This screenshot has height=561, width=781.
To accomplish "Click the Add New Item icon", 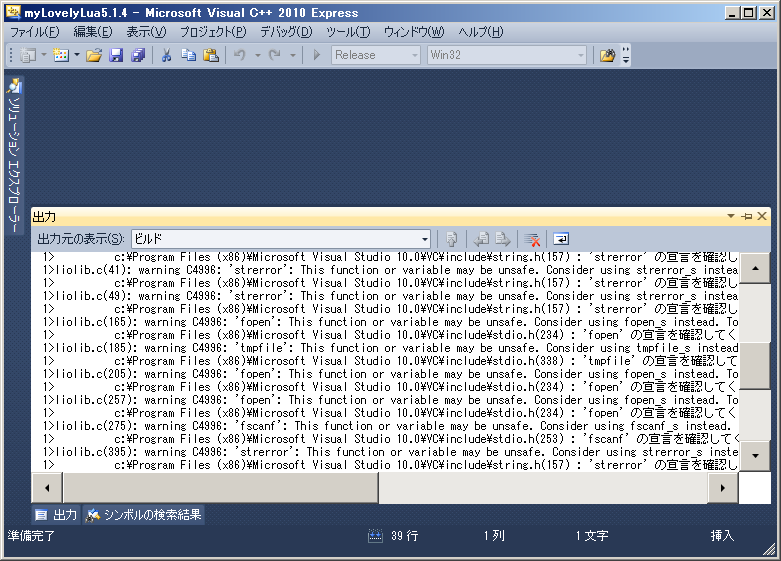I will coord(61,55).
